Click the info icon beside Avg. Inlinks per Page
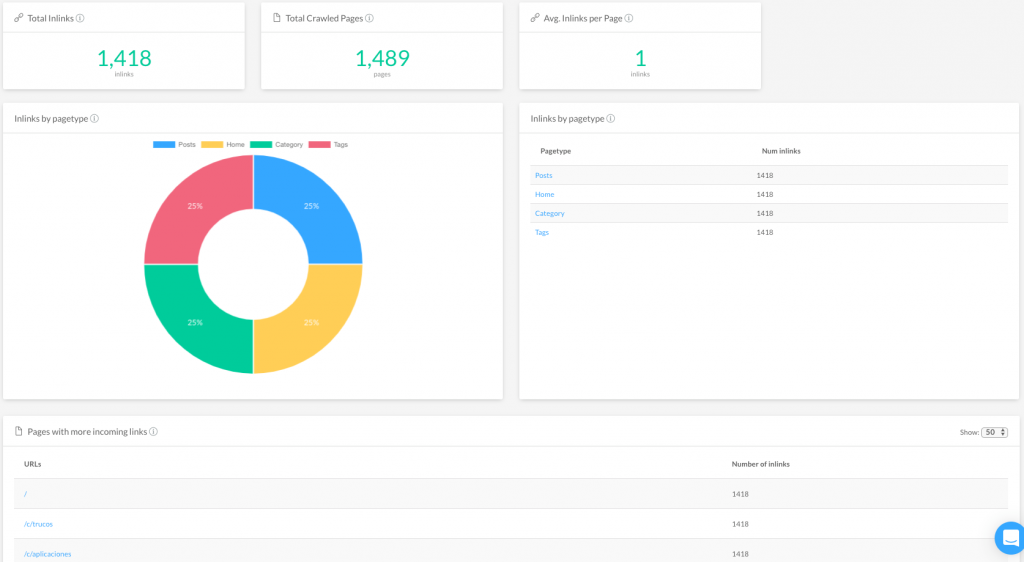 coord(629,18)
